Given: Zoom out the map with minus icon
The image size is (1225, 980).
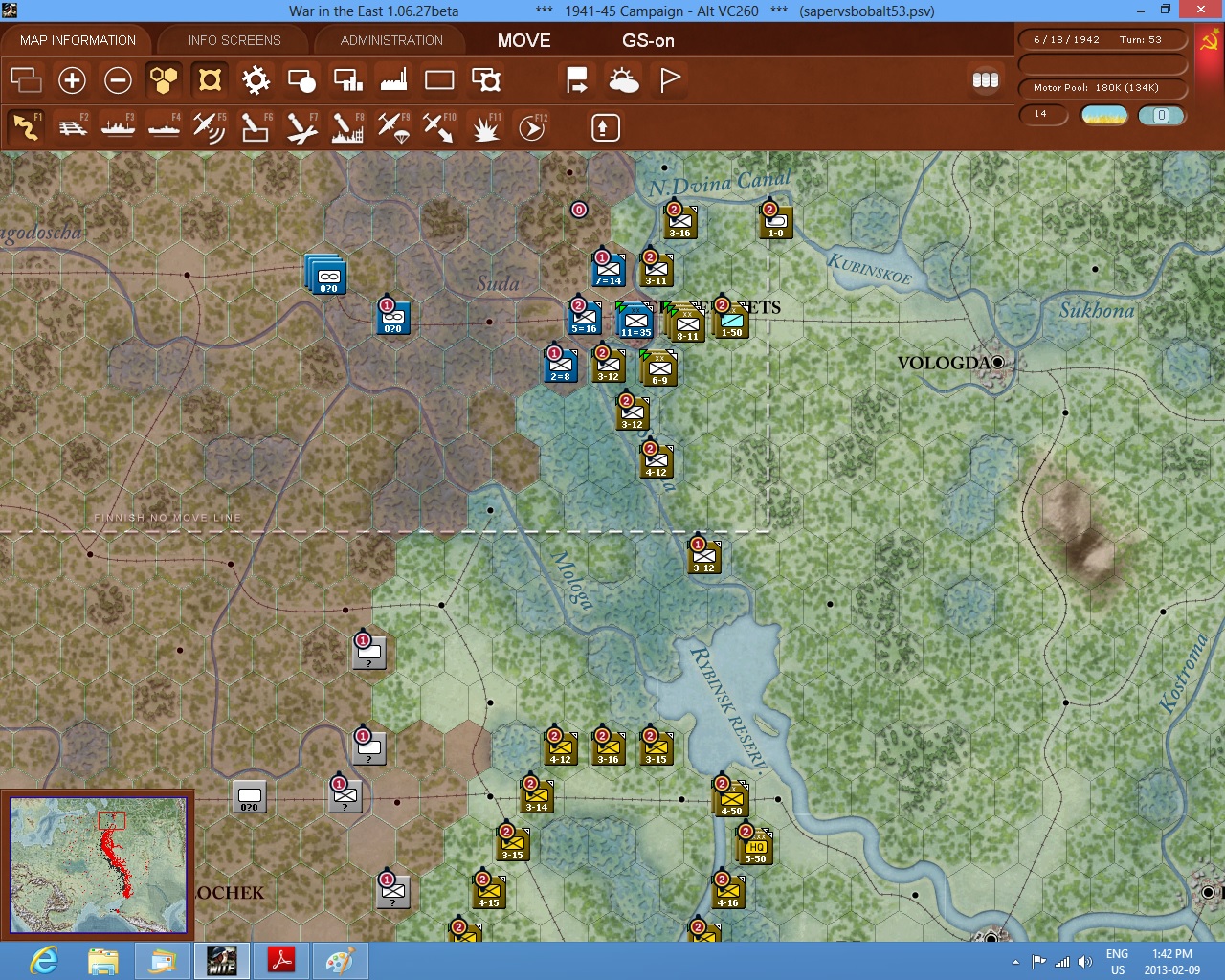Looking at the screenshot, I should point(118,80).
